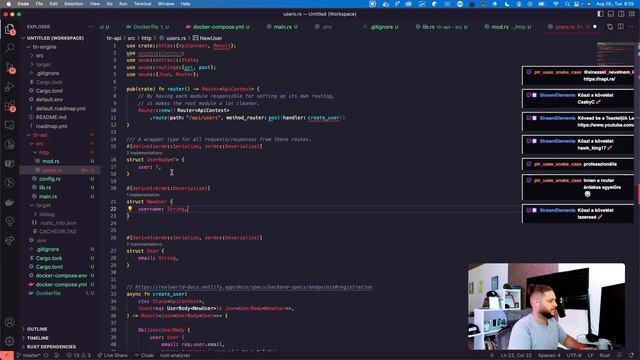
Task: Click the Spaces: 4 indentation indicator
Action: pos(549,356)
